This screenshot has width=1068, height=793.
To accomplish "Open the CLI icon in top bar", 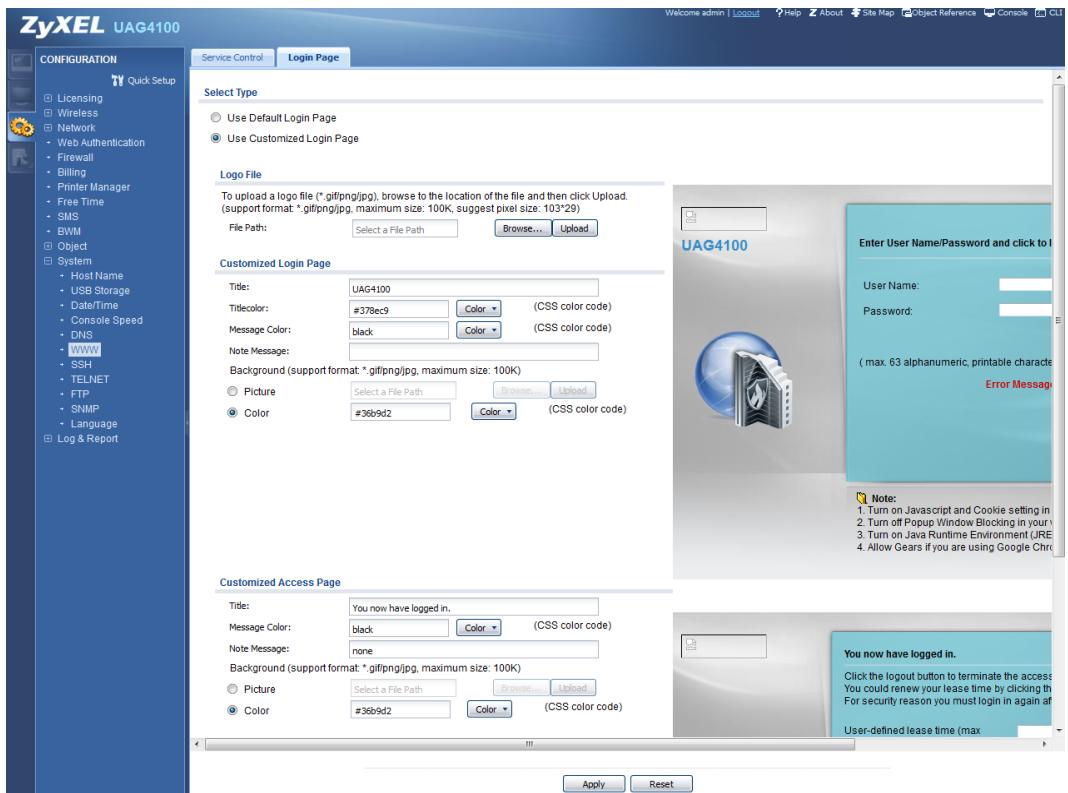I will tap(1049, 13).
